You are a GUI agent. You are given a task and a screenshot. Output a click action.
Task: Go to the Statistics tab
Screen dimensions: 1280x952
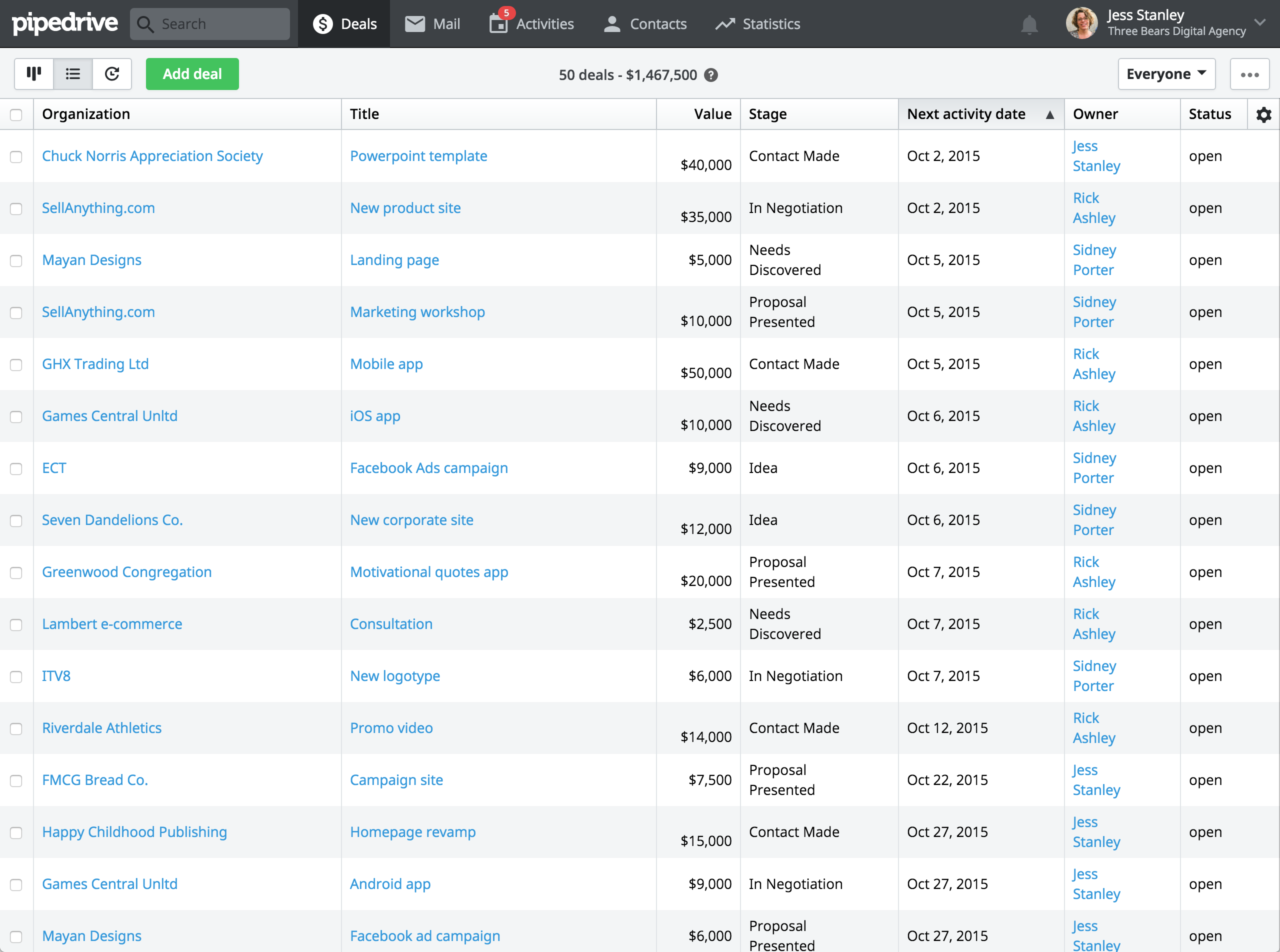(x=757, y=23)
